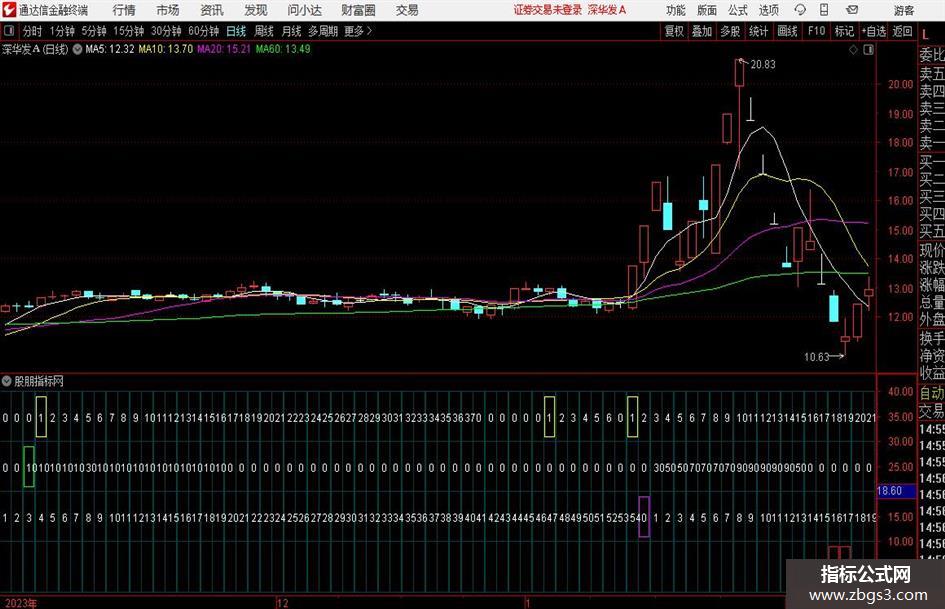The width and height of the screenshot is (945, 609).
Task: Switch to the 月线 monthly tab
Action: pyautogui.click(x=292, y=31)
